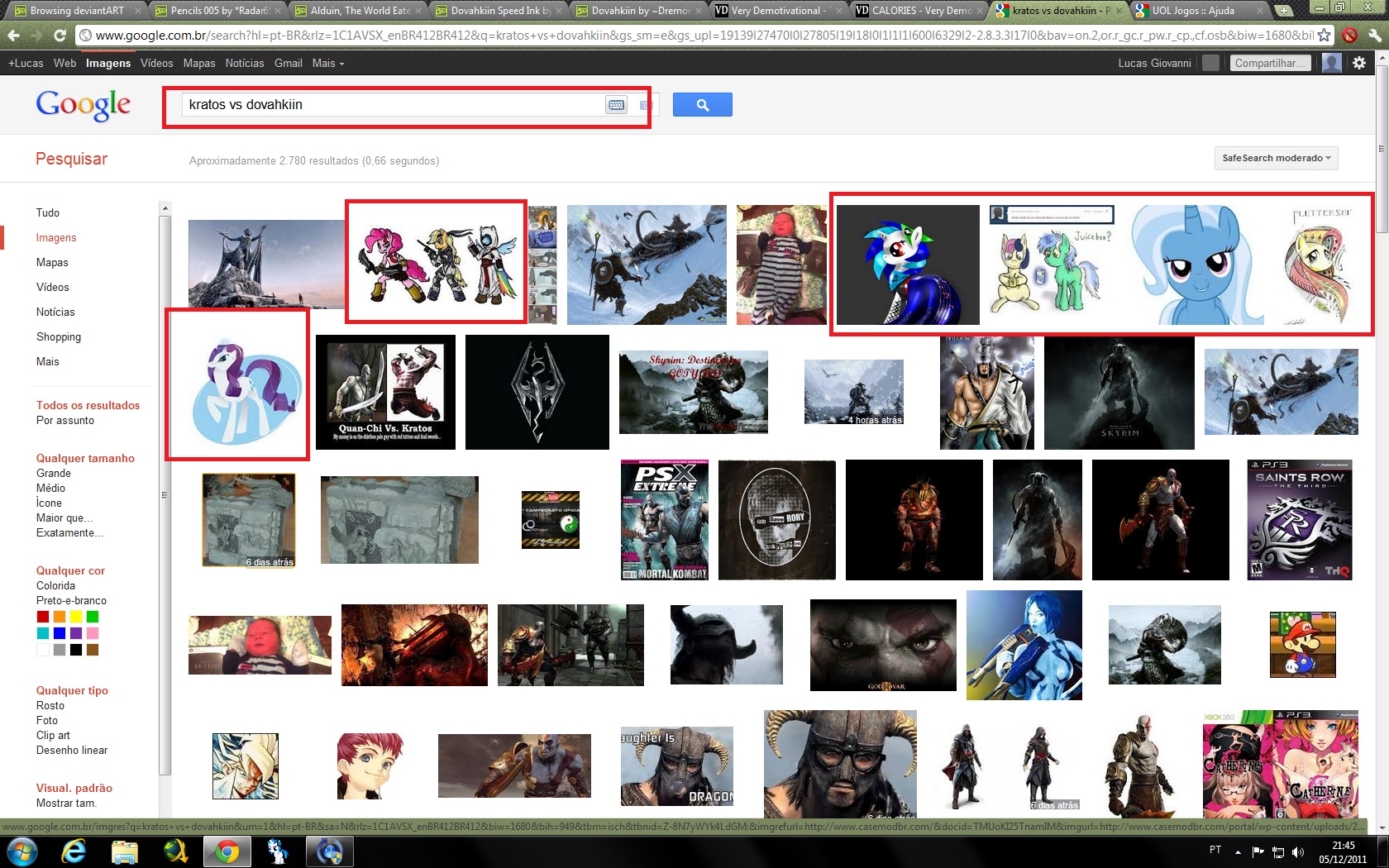Image resolution: width=1389 pixels, height=868 pixels.
Task: Open the Action Center flag icon
Action: coord(1258,851)
